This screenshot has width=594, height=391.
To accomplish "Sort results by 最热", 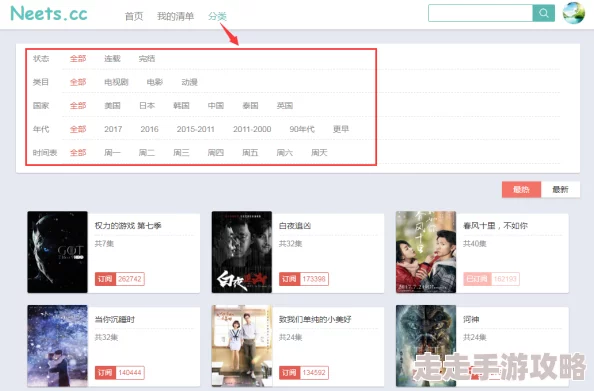I will pos(521,189).
